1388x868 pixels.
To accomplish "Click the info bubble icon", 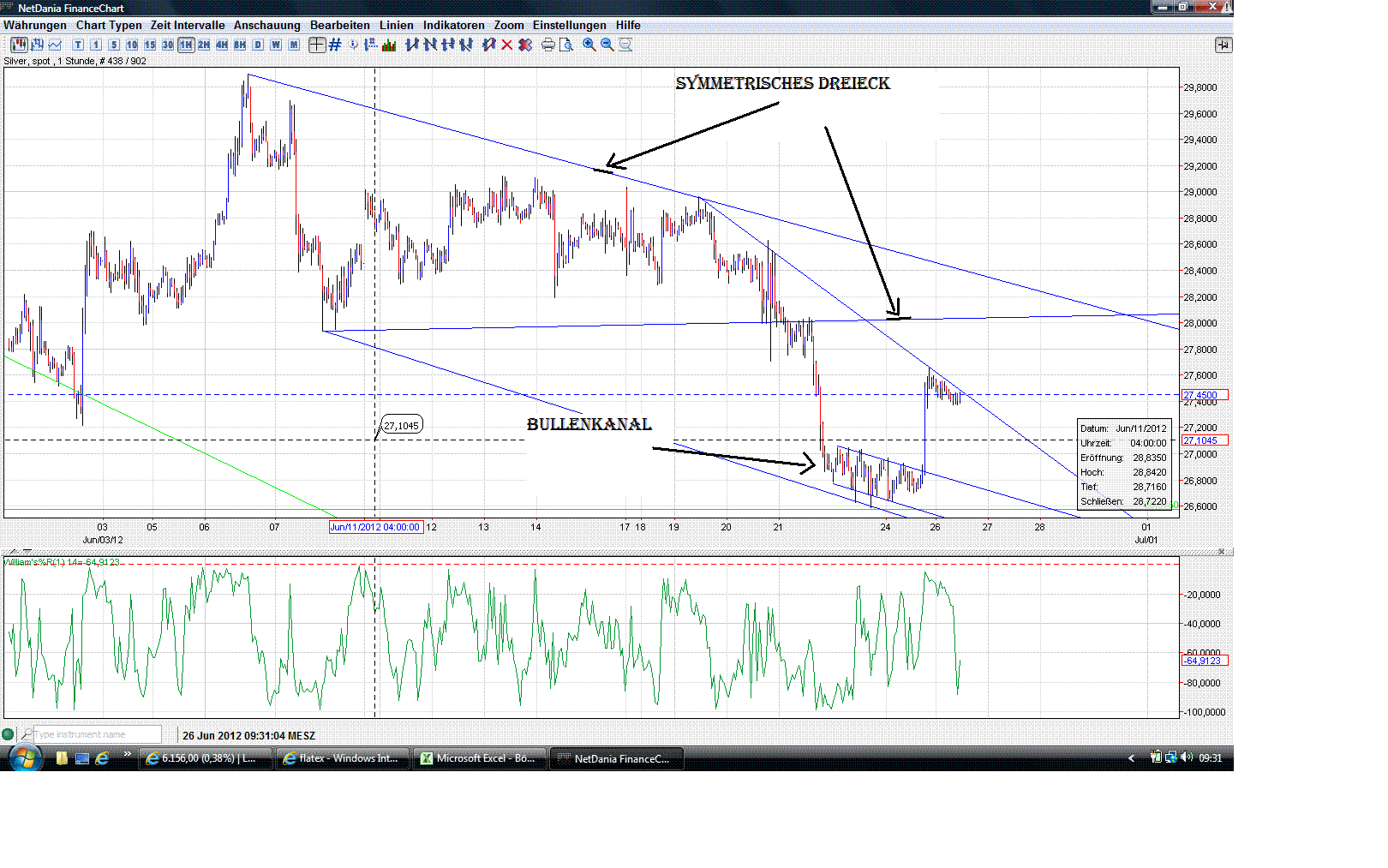I will pos(353,45).
